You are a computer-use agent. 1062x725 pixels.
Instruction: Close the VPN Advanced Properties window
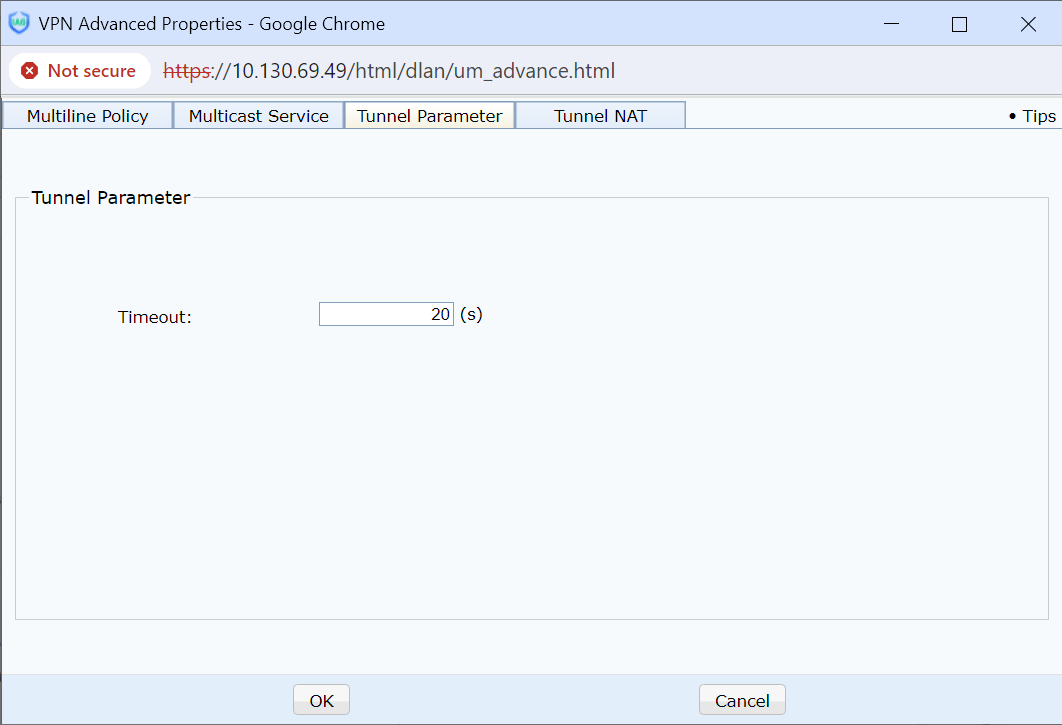pos(1027,24)
